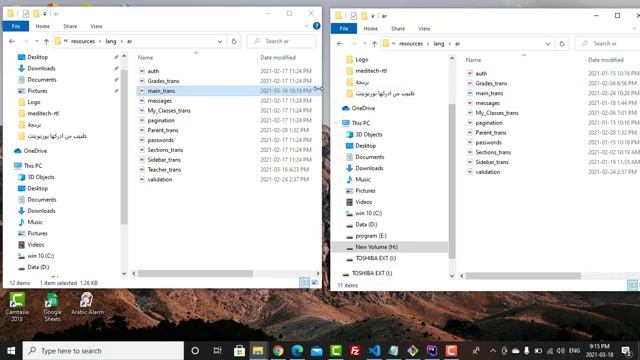The height and width of the screenshot is (360, 640).
Task: Open File tab in right window
Action: point(344,29)
